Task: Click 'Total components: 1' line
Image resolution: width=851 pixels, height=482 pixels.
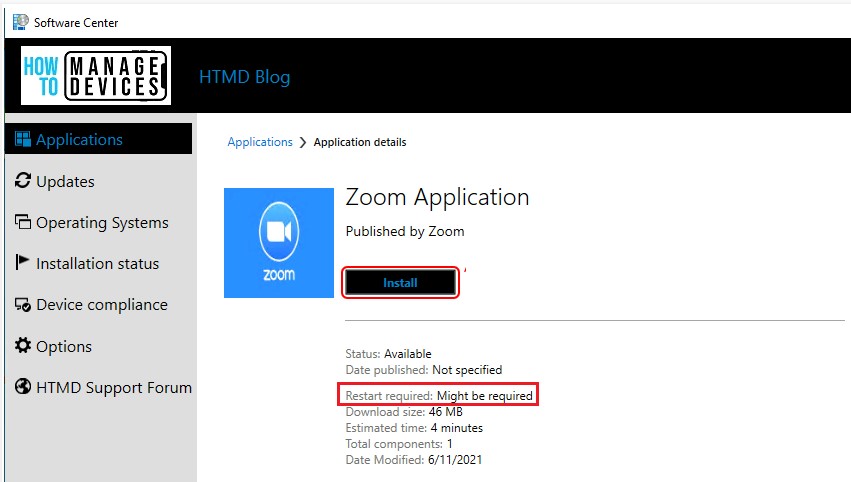Action: coord(399,443)
